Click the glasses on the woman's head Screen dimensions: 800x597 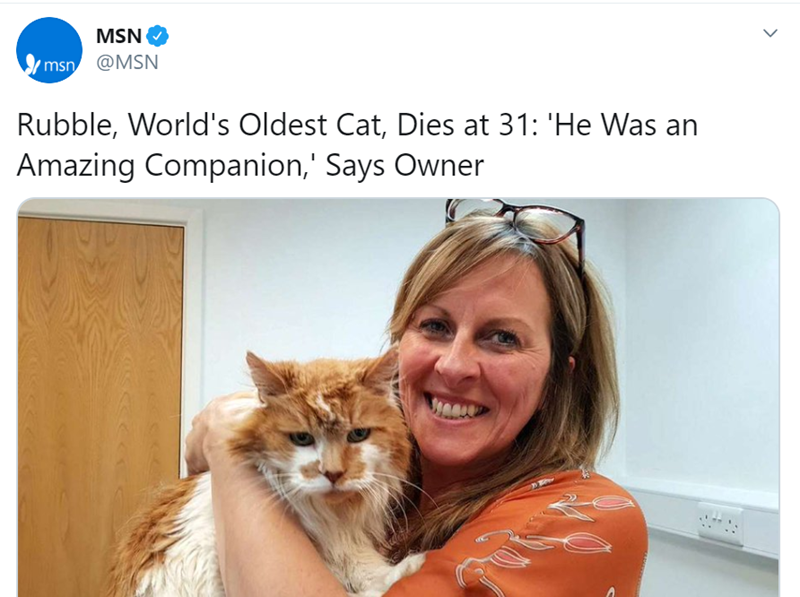point(520,217)
